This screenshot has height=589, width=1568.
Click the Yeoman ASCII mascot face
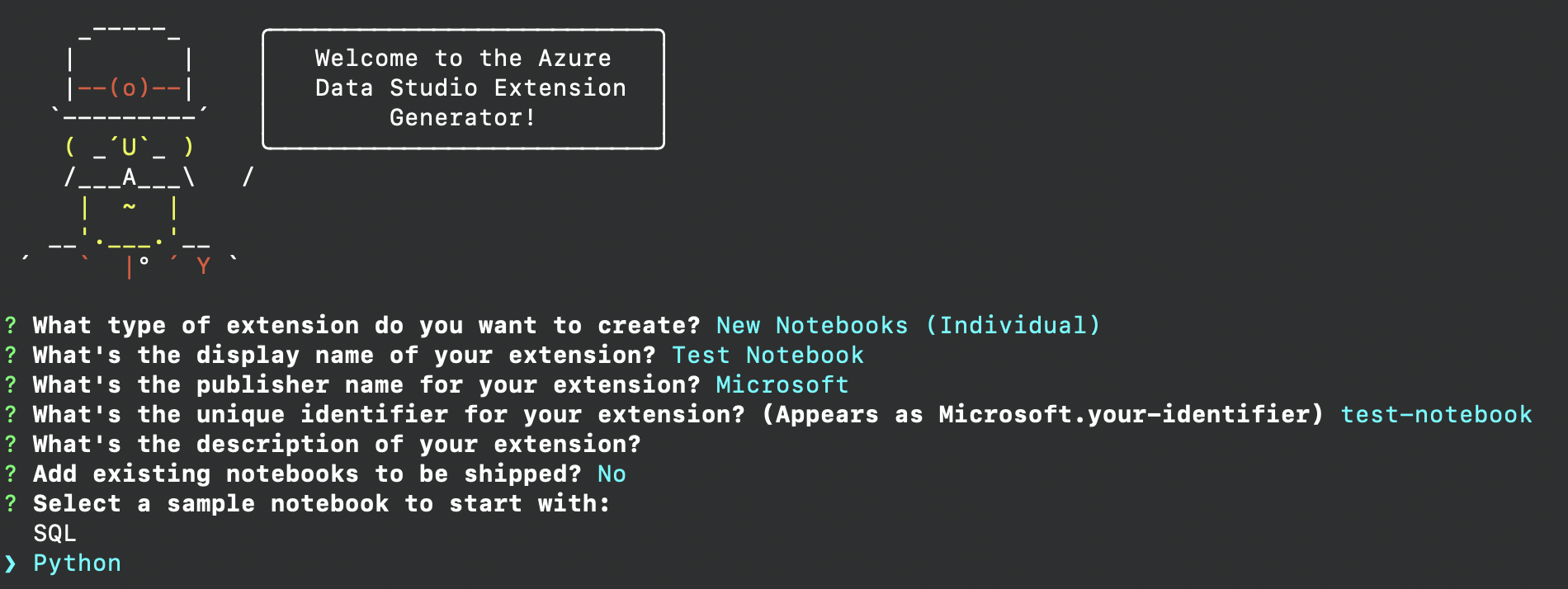tap(129, 148)
